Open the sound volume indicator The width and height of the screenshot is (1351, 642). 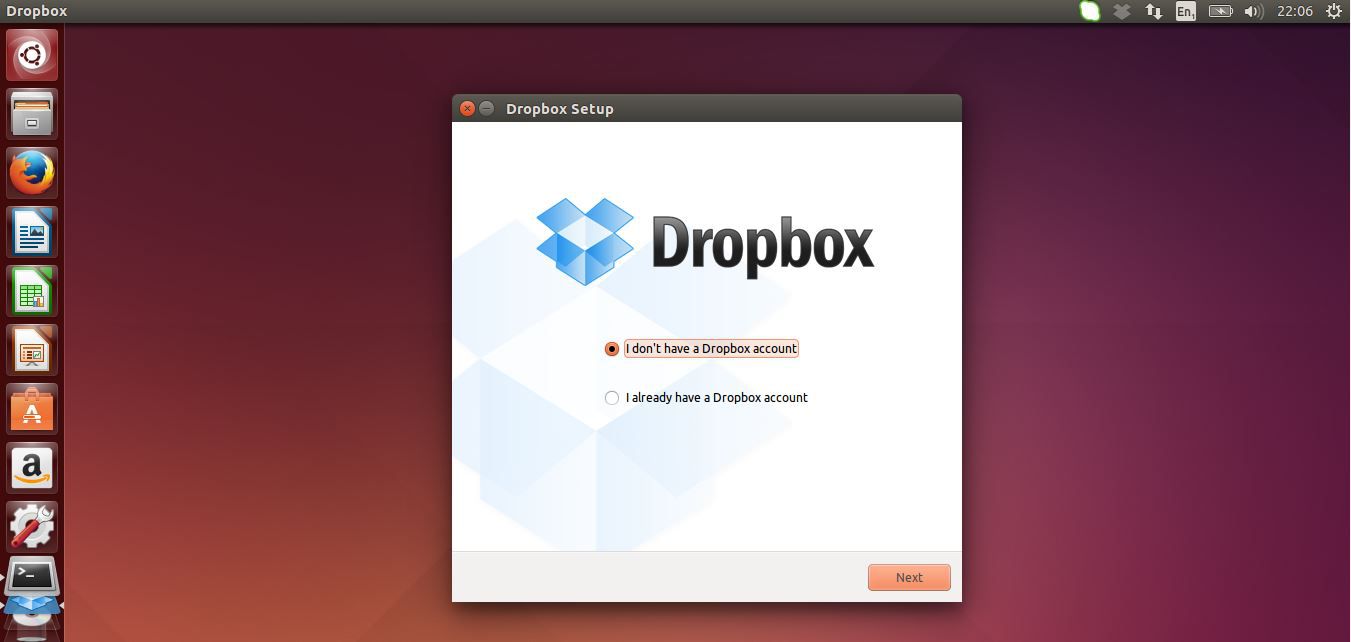(1253, 11)
